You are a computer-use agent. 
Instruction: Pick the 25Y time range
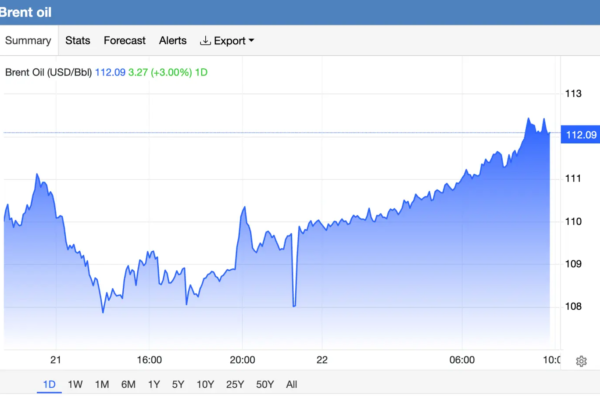(235, 384)
